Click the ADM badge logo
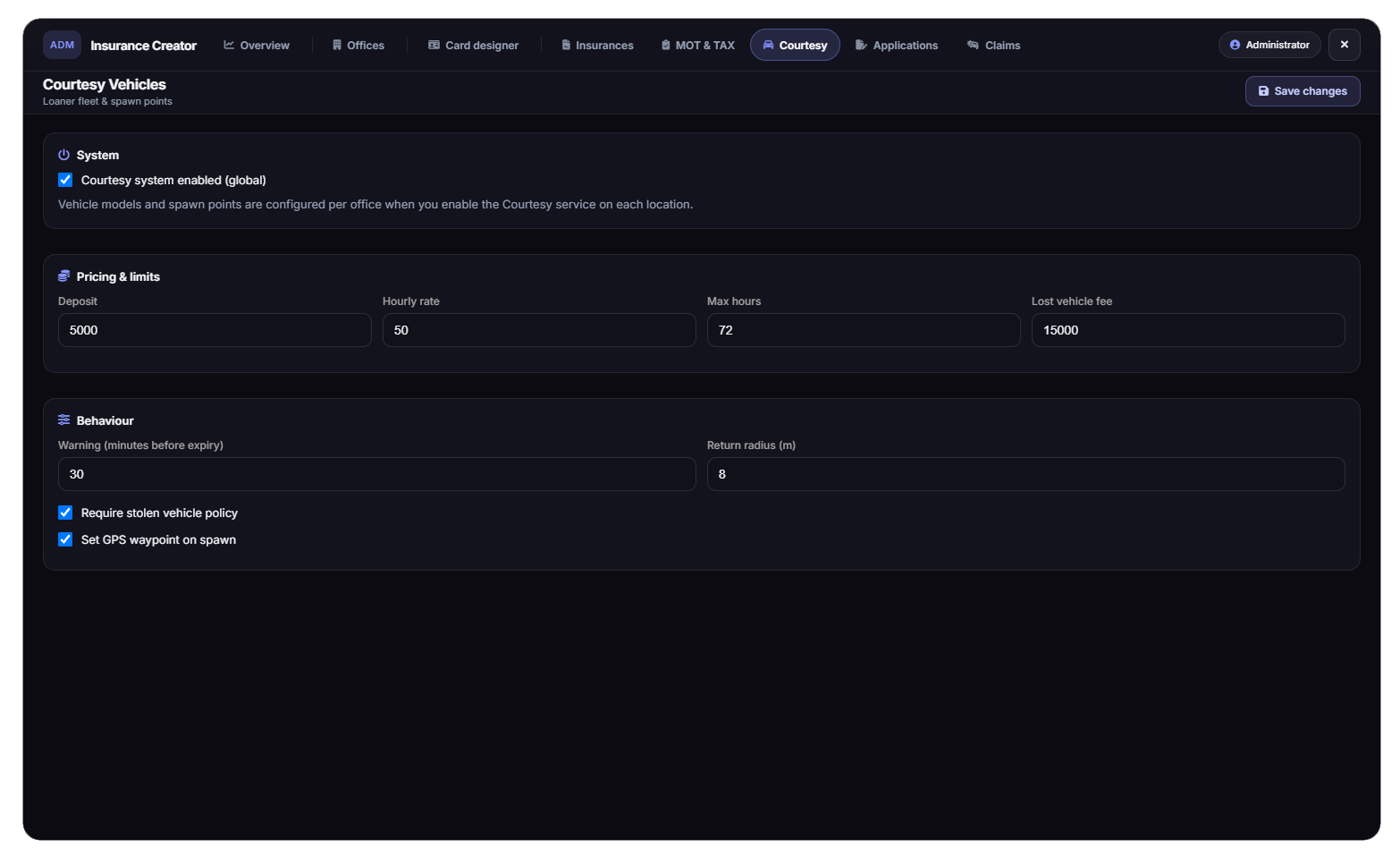Screen dimensions: 1400x856 (62, 45)
